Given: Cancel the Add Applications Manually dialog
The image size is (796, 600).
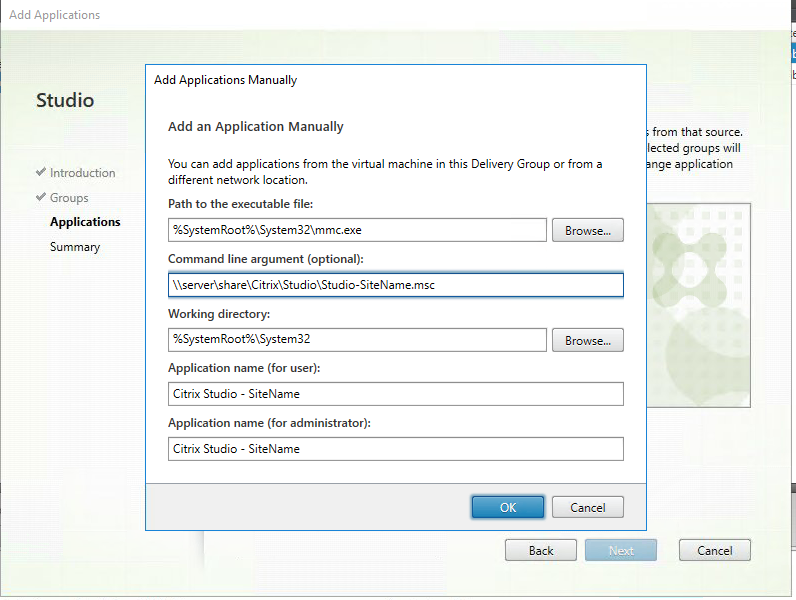Looking at the screenshot, I should coord(587,507).
